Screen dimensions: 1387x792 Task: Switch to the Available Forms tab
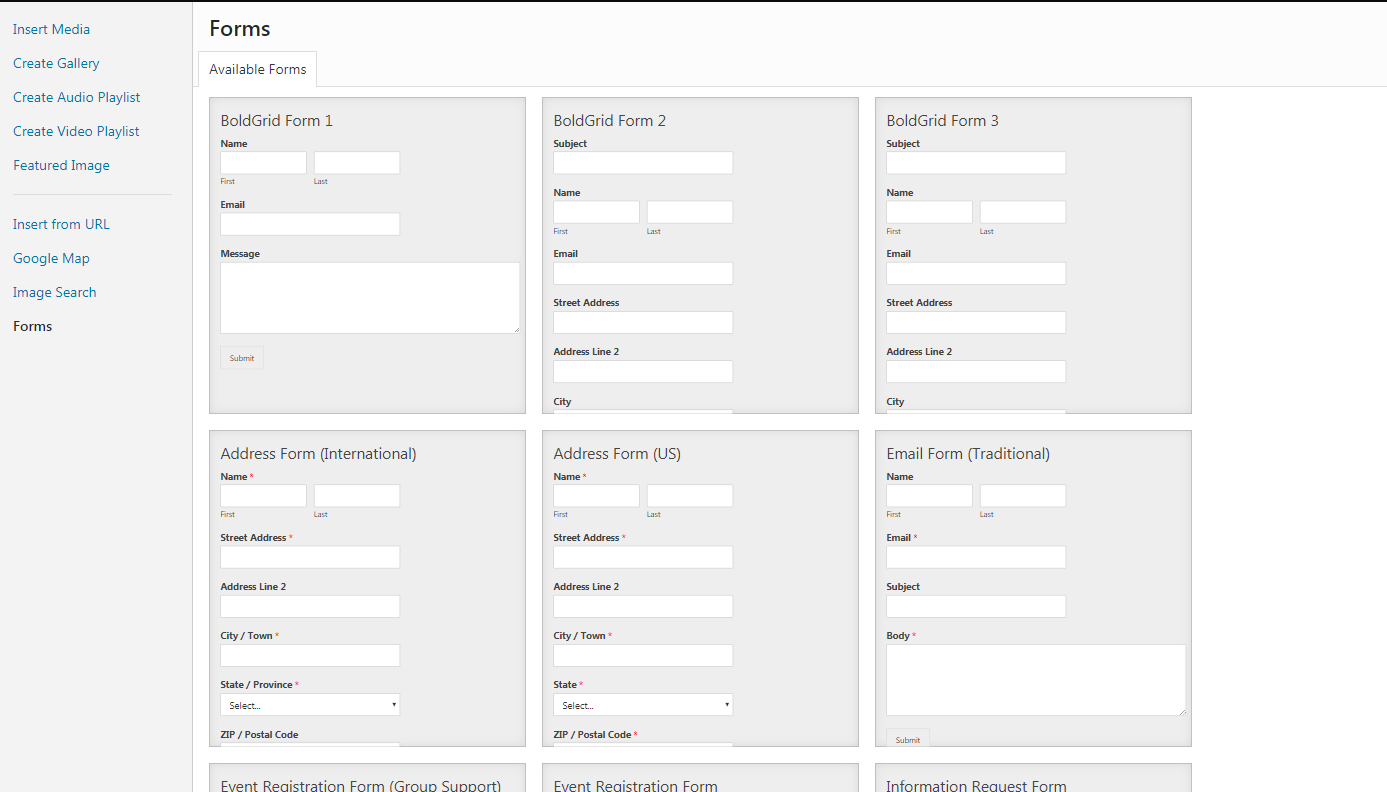point(258,69)
